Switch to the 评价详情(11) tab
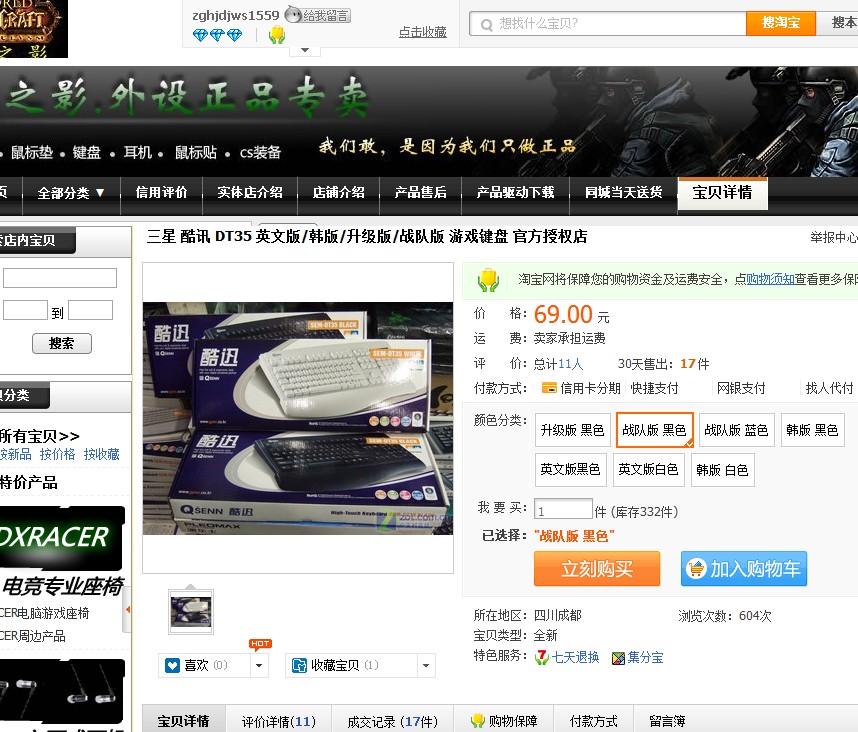The image size is (858, 732). (279, 721)
